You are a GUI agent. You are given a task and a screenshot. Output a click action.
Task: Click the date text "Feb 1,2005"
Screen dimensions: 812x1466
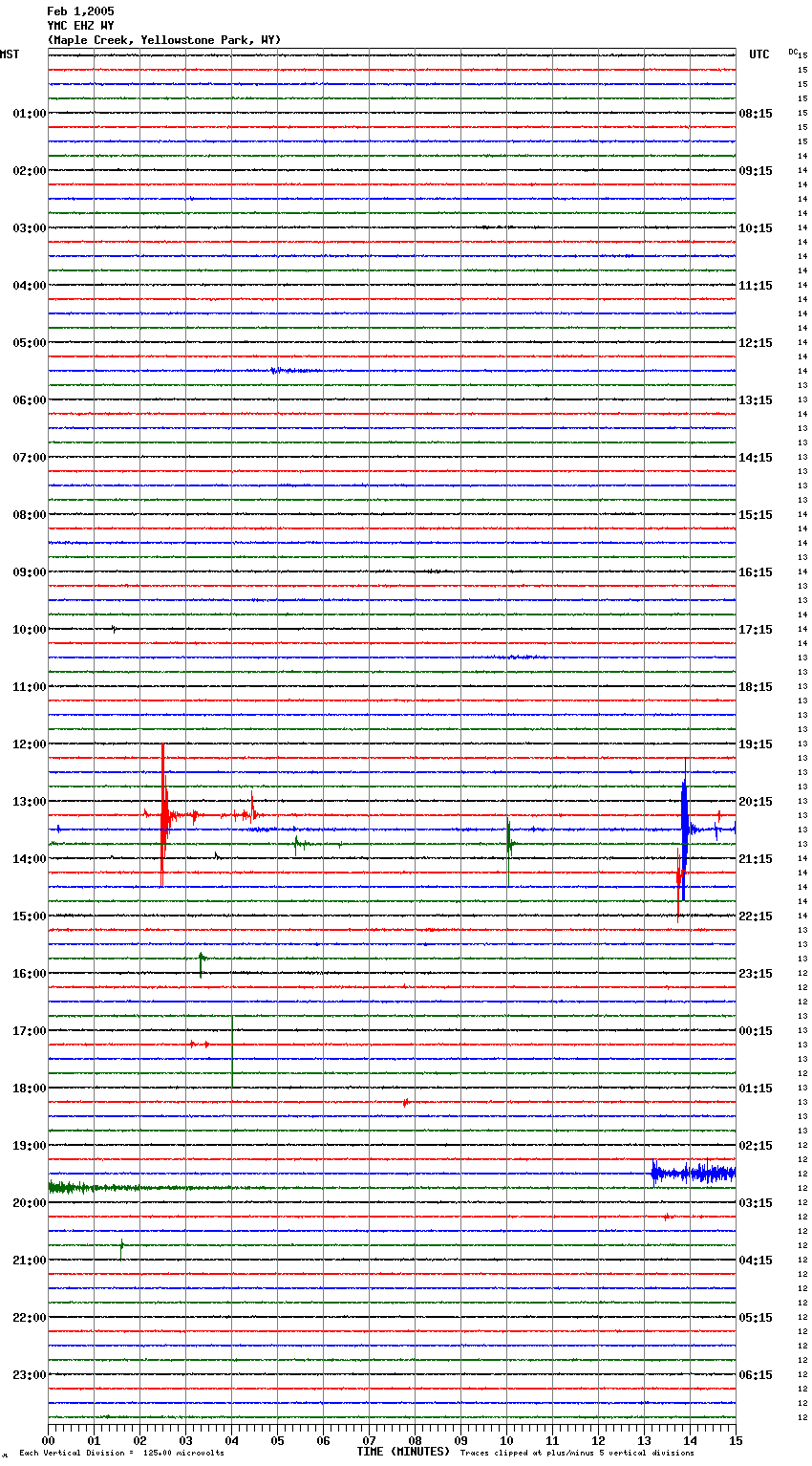pyautogui.click(x=80, y=11)
